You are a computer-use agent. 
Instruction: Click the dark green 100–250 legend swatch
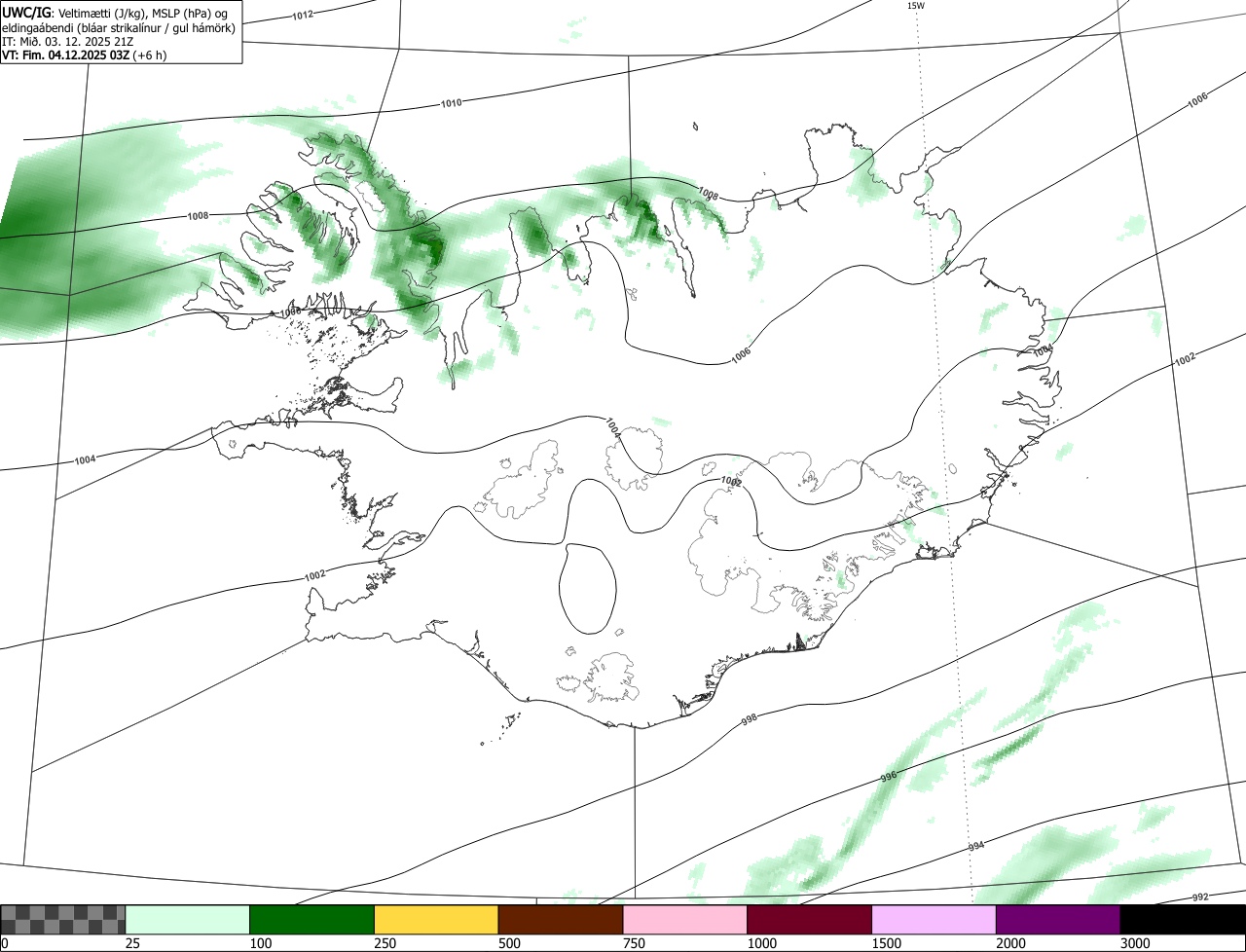(312, 920)
